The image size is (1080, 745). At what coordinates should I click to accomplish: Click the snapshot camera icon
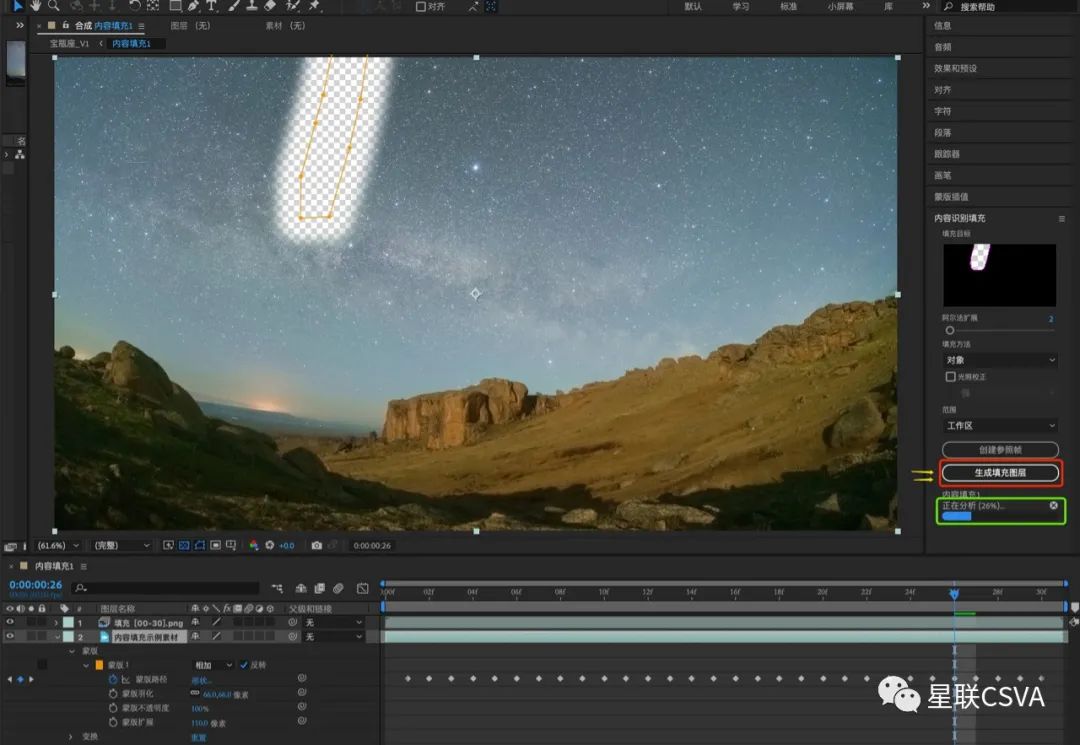click(316, 545)
